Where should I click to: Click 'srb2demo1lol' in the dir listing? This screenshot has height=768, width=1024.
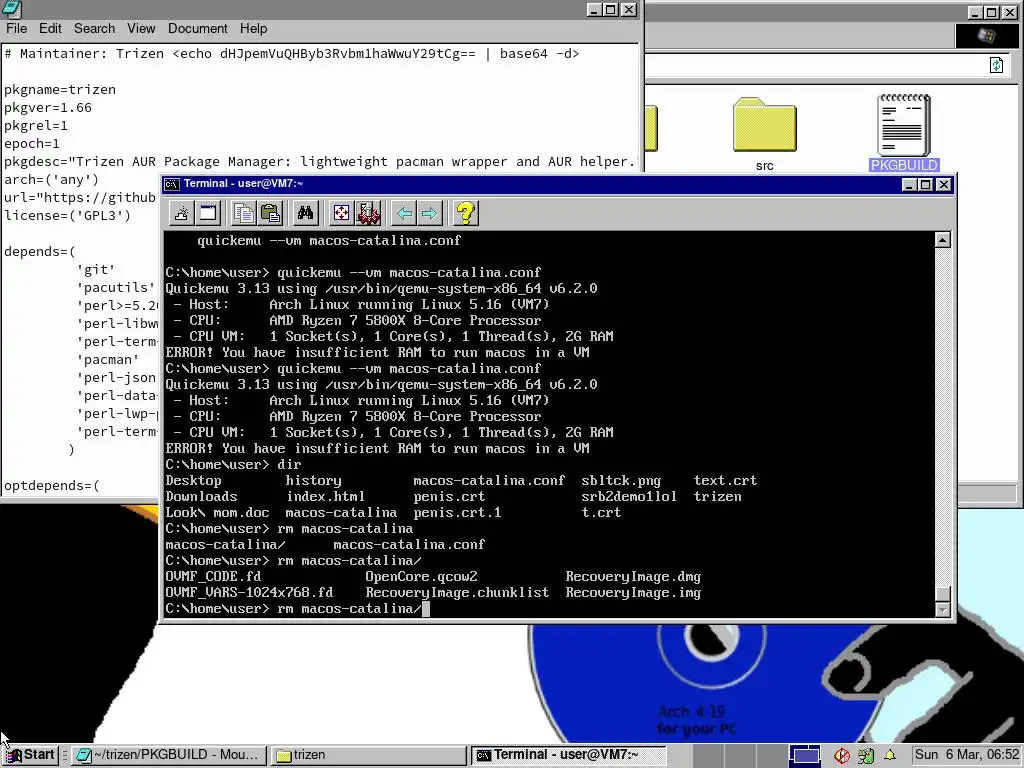(629, 496)
